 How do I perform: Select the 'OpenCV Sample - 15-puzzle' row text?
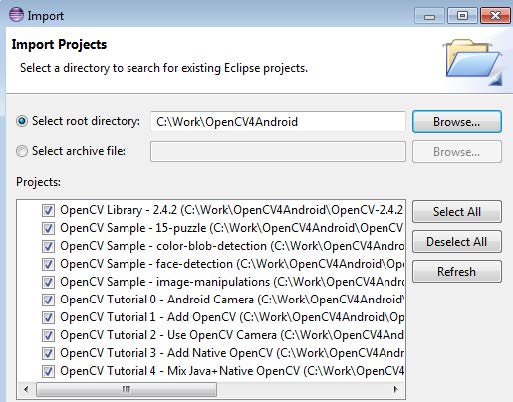[x=232, y=228]
